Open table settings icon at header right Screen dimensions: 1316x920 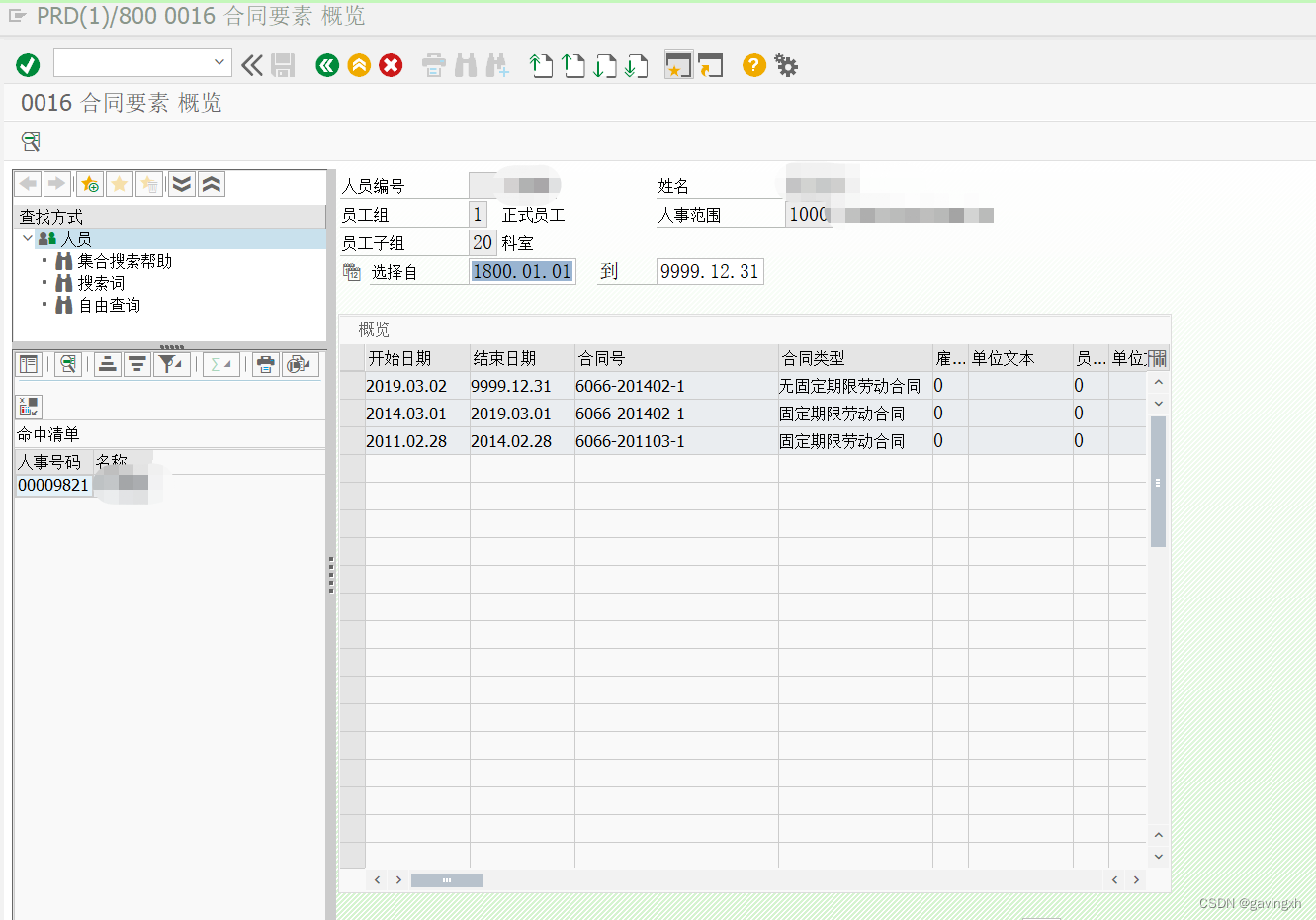[x=1158, y=358]
